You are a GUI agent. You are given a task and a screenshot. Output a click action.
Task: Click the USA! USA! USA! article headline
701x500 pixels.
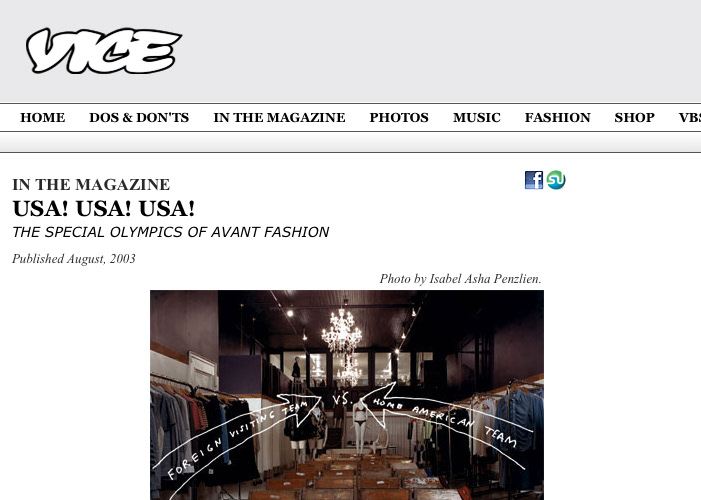pos(104,208)
